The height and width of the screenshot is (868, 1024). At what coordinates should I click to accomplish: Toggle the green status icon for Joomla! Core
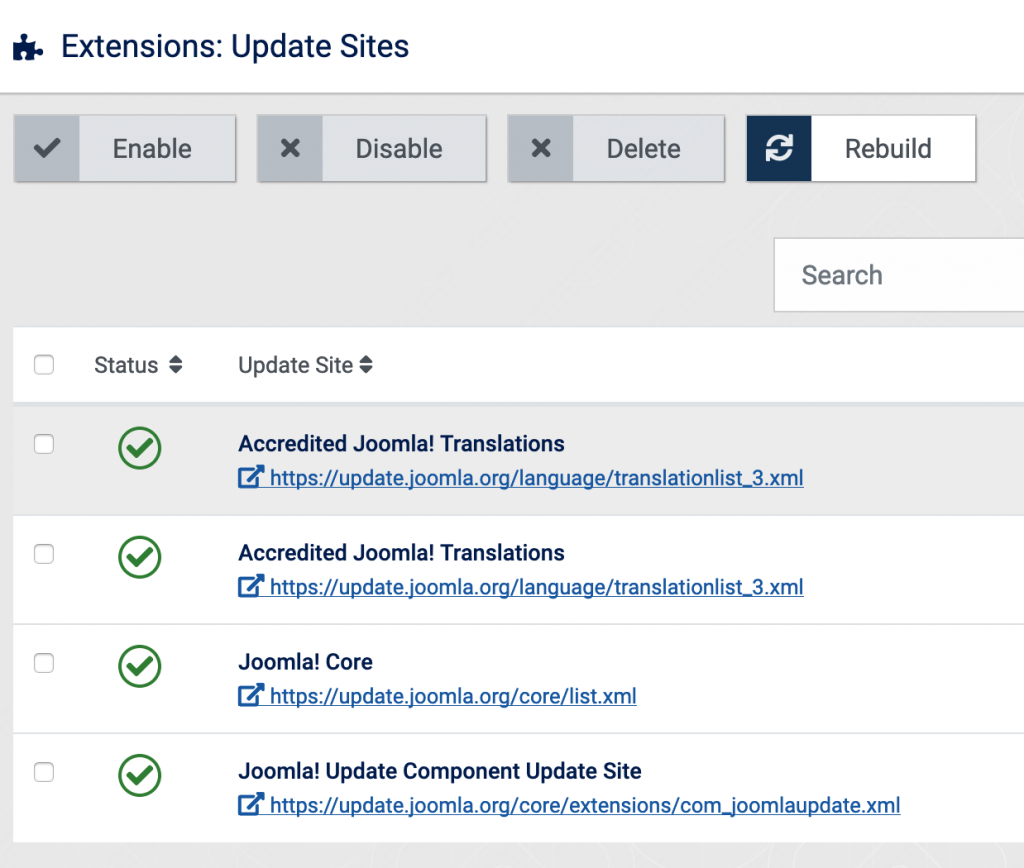click(x=140, y=666)
